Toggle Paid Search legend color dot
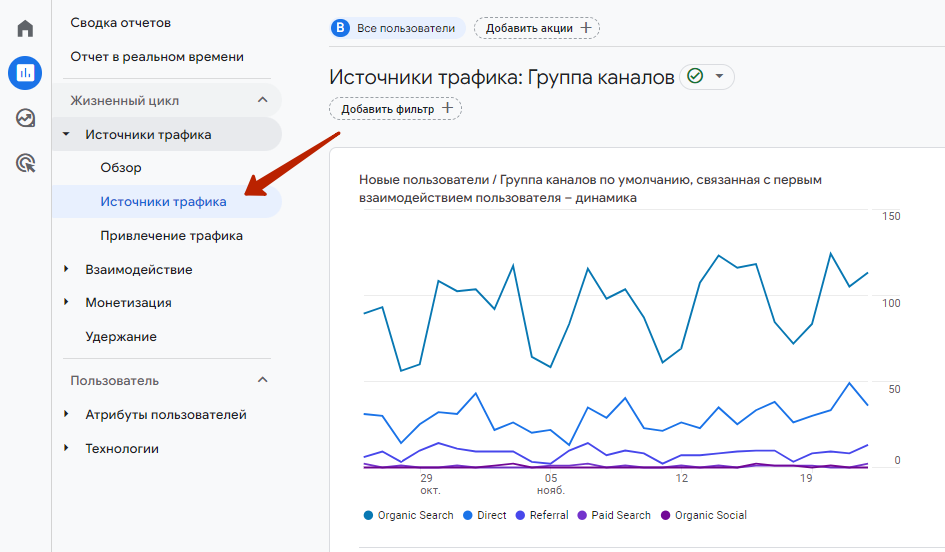This screenshot has width=945, height=552. point(582,515)
